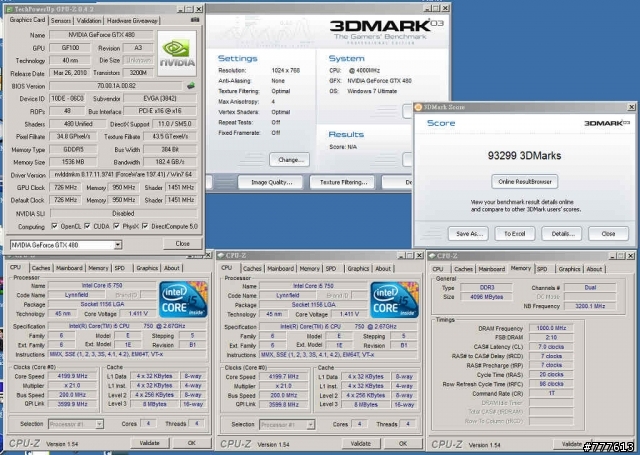Image resolution: width=640 pixels, height=455 pixels.
Task: Open About tab in right CPU-Z window
Action: [x=594, y=269]
